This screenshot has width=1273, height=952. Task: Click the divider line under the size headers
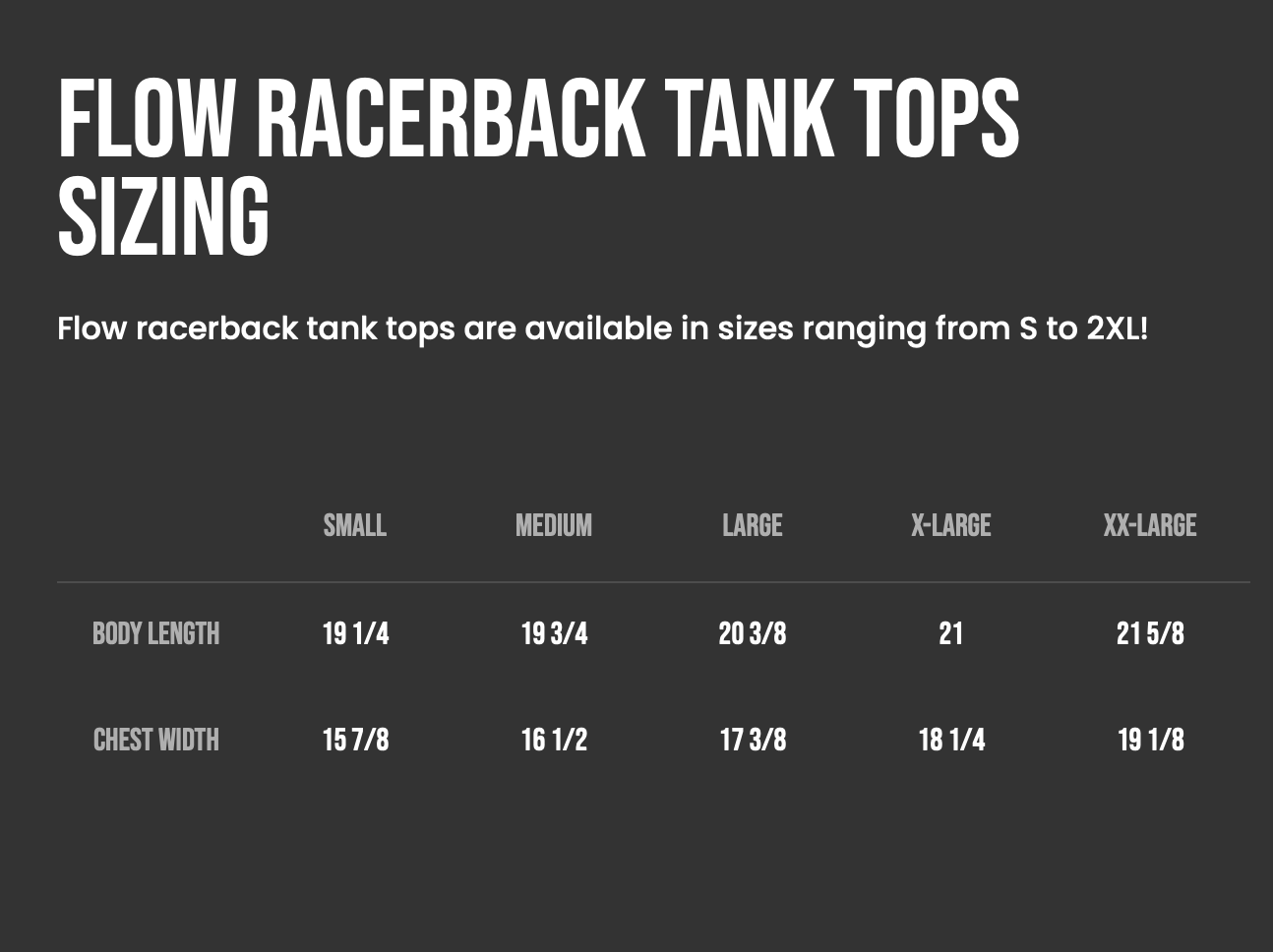click(653, 582)
